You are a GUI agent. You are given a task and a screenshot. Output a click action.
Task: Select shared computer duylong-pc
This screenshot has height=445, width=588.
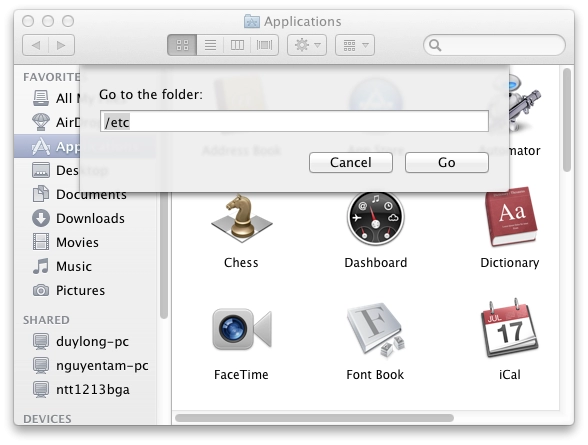84,341
